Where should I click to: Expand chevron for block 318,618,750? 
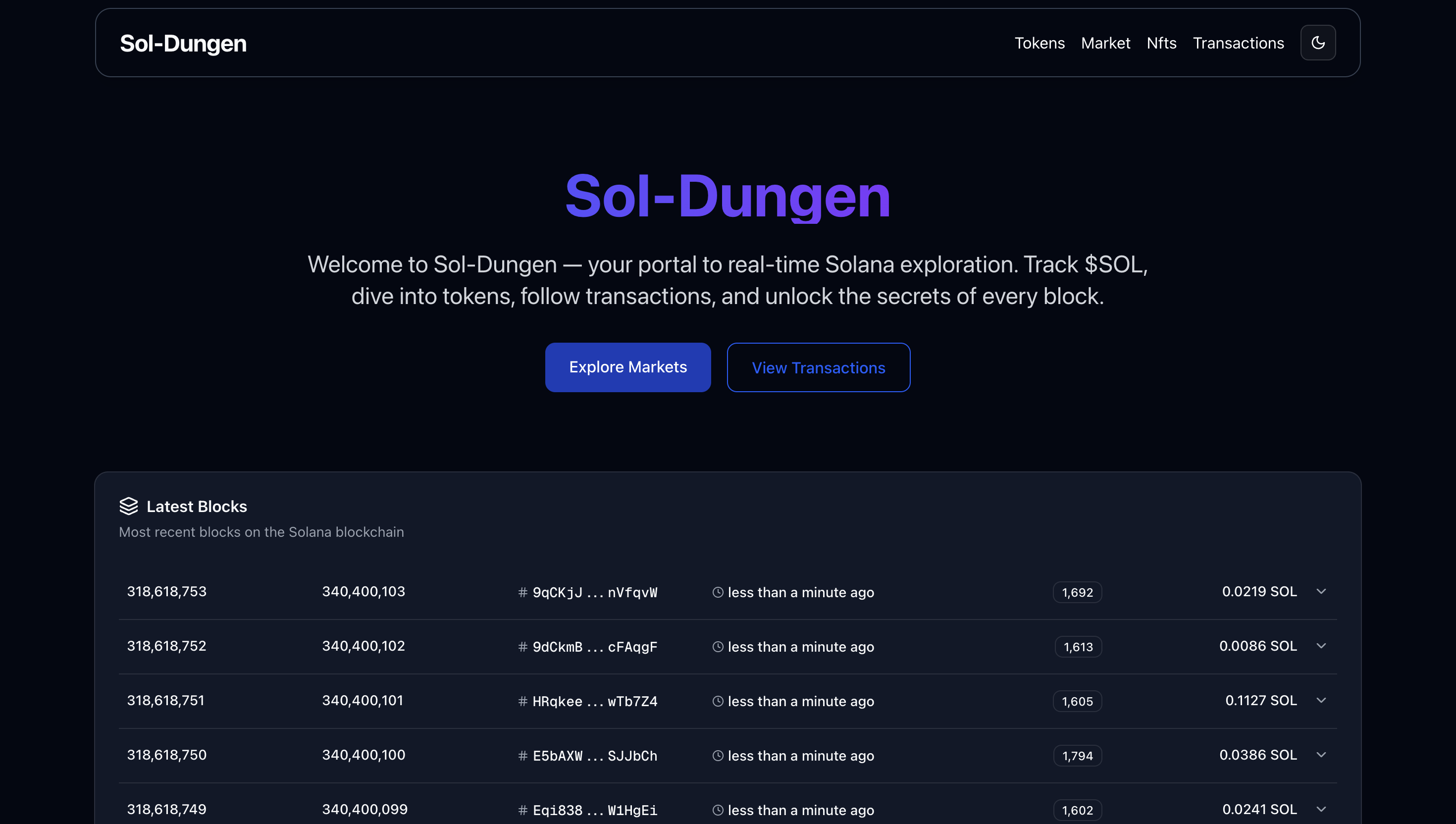(1321, 754)
